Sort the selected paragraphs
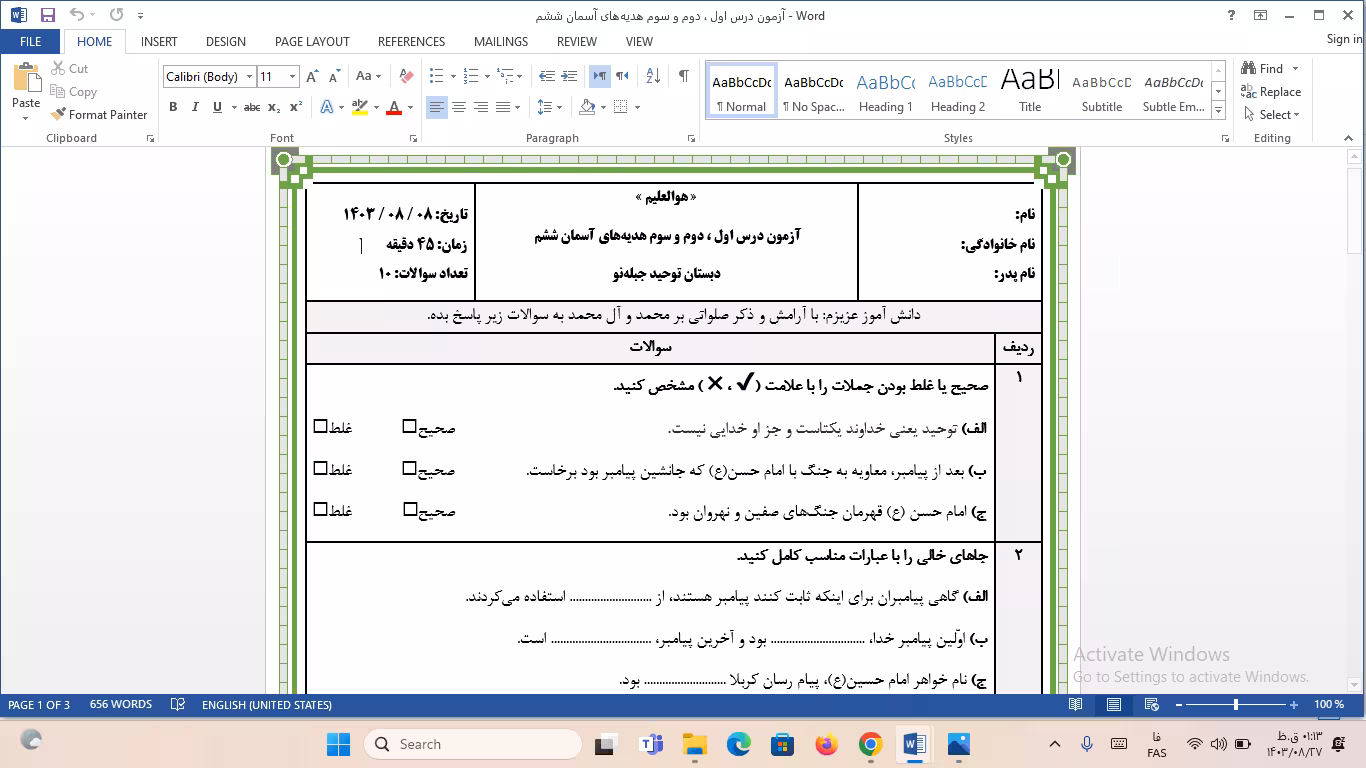Image resolution: width=1366 pixels, height=768 pixels. 653,77
